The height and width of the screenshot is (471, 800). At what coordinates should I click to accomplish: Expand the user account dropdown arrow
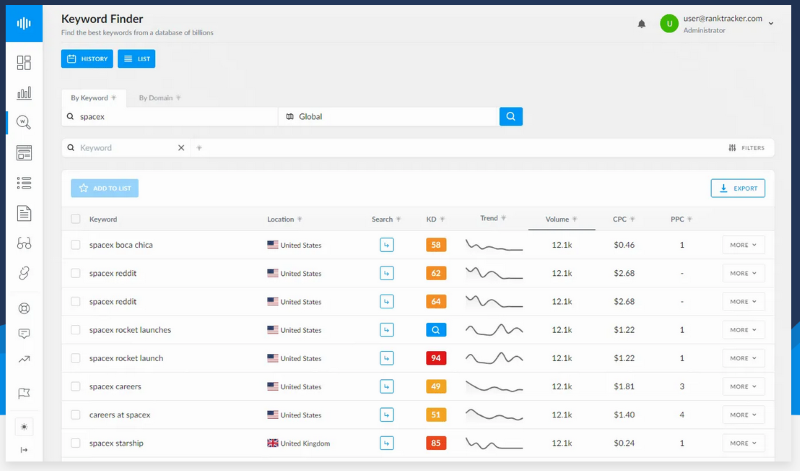(x=771, y=23)
